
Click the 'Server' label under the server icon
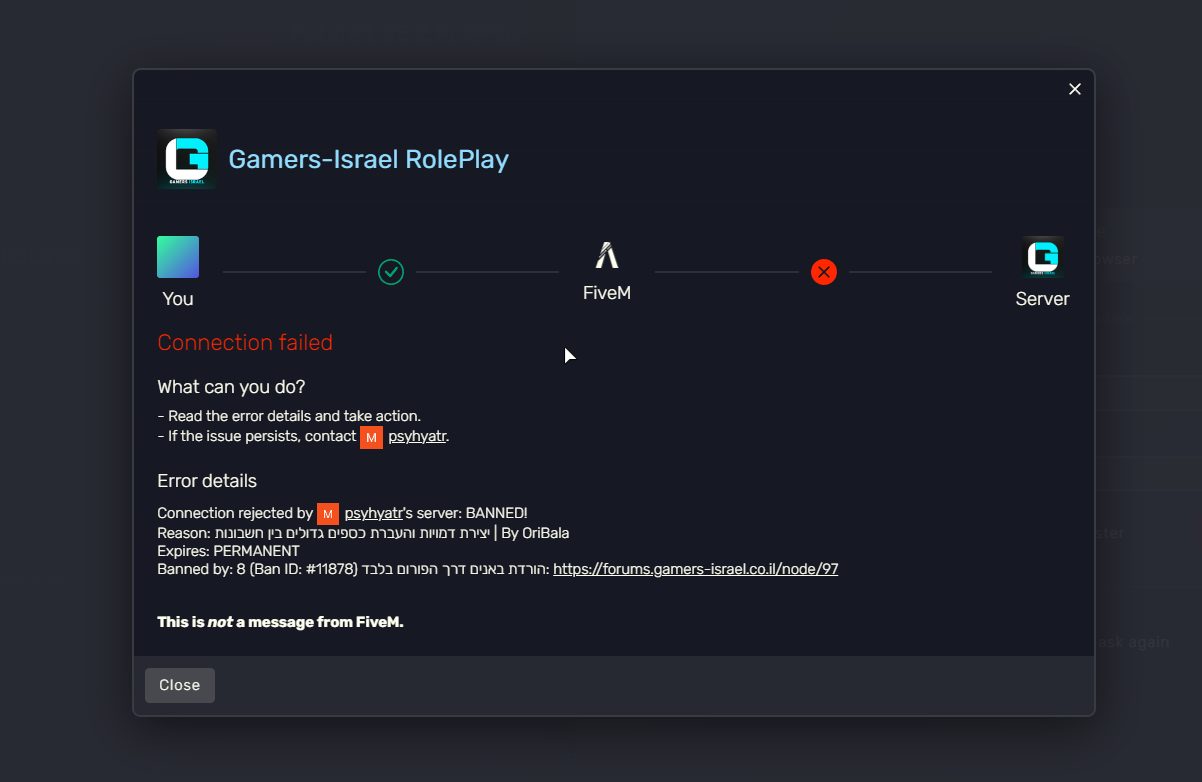pyautogui.click(x=1042, y=299)
